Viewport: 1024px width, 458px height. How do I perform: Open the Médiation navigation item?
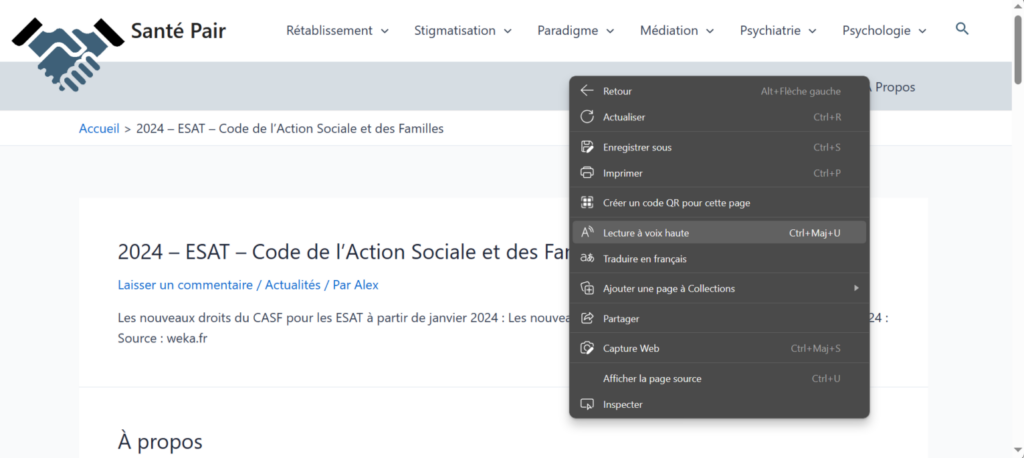[669, 30]
